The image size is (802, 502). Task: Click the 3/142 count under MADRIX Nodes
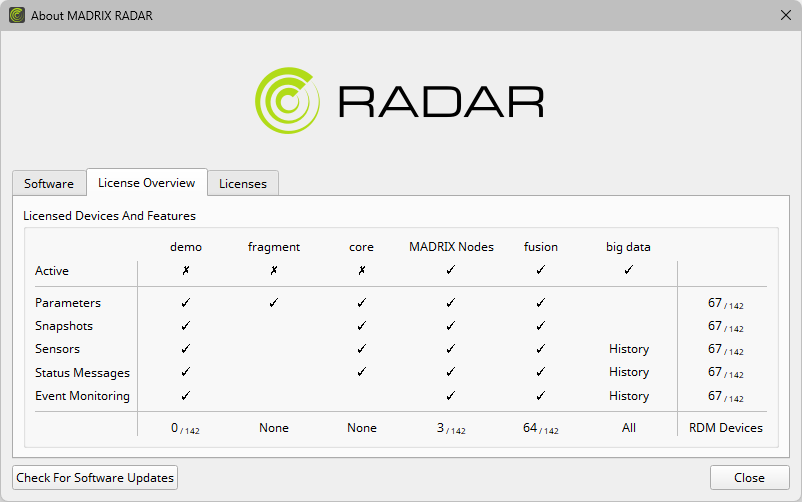451,428
